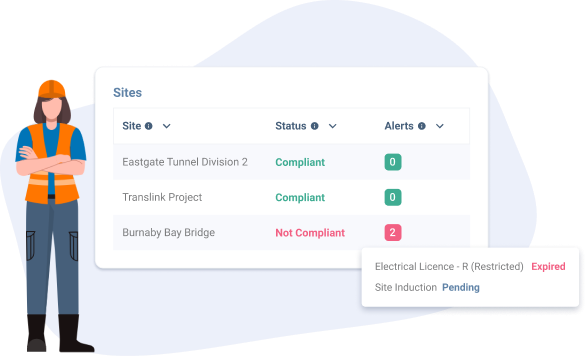This screenshot has width=587, height=364.
Task: Select the Electrical Licence - R (Restricted) alert
Action: pos(449,267)
